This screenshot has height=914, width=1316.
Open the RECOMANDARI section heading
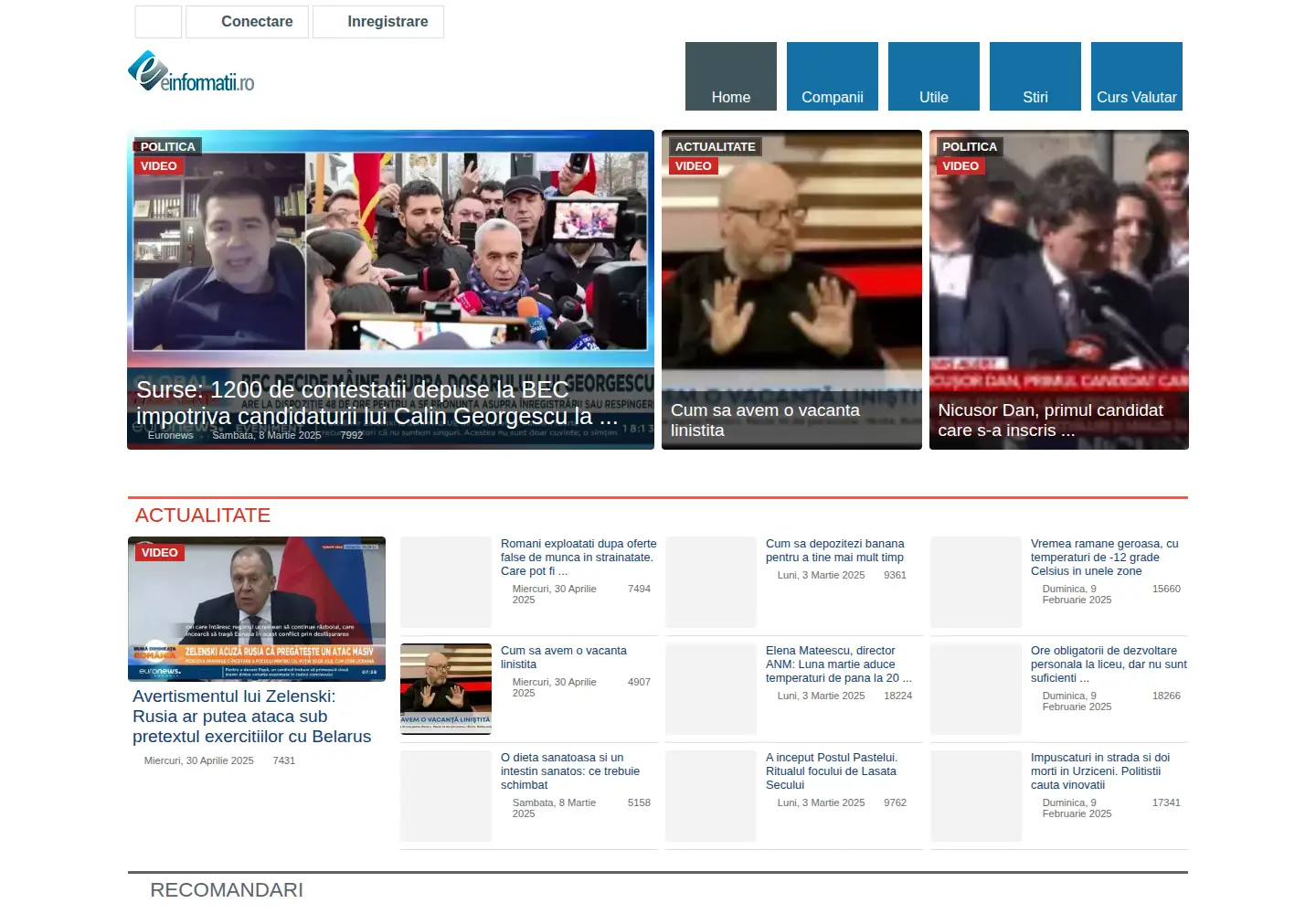pos(227,890)
